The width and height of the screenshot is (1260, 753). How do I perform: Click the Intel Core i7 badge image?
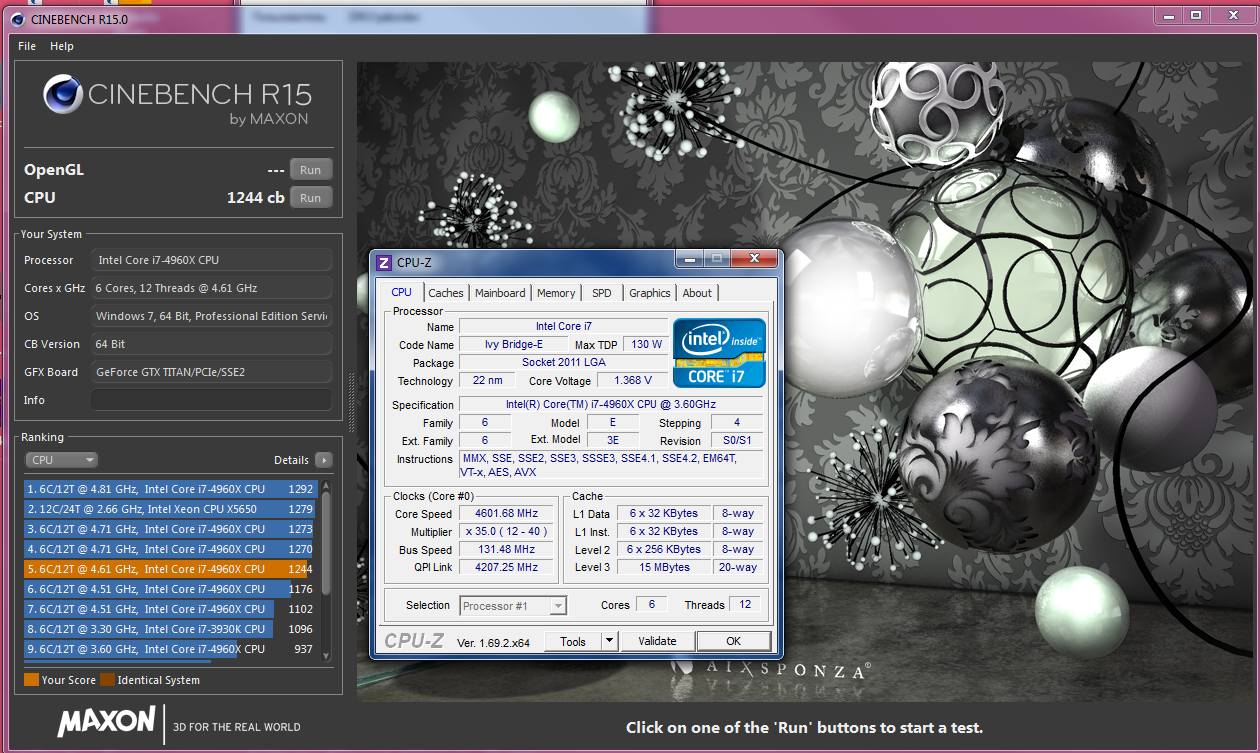coord(720,353)
